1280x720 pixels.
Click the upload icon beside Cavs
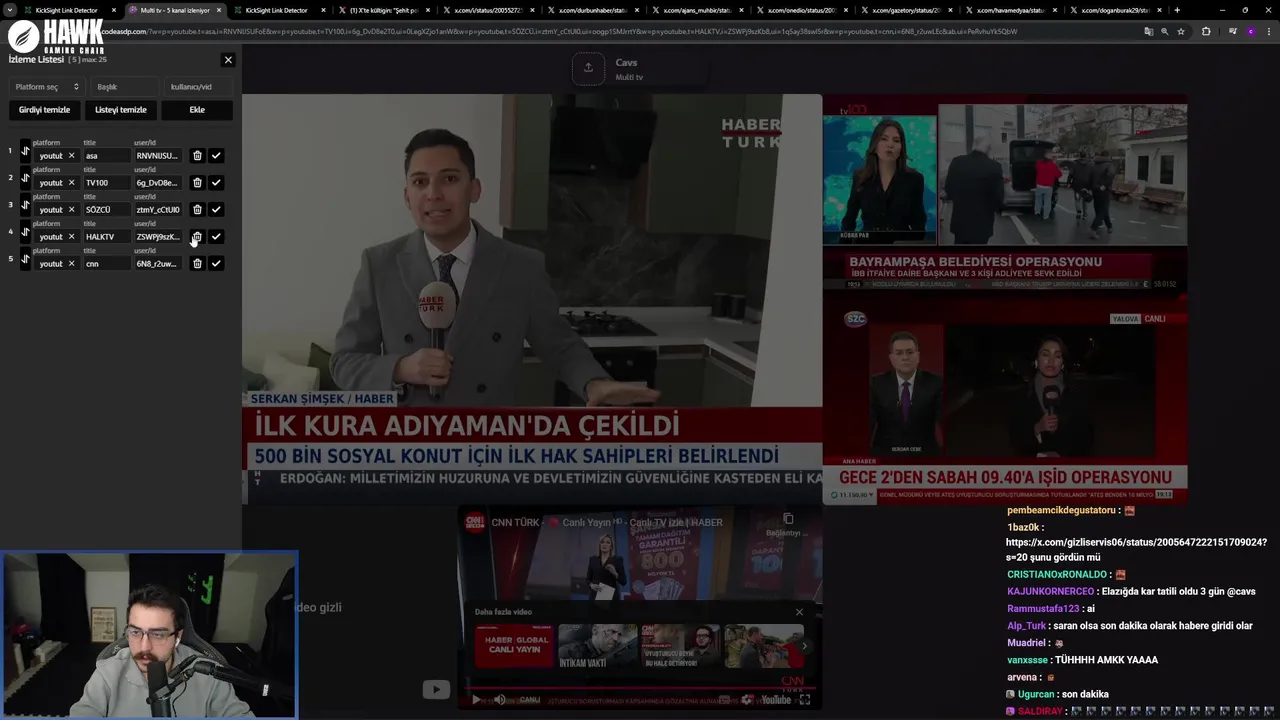[x=588, y=68]
